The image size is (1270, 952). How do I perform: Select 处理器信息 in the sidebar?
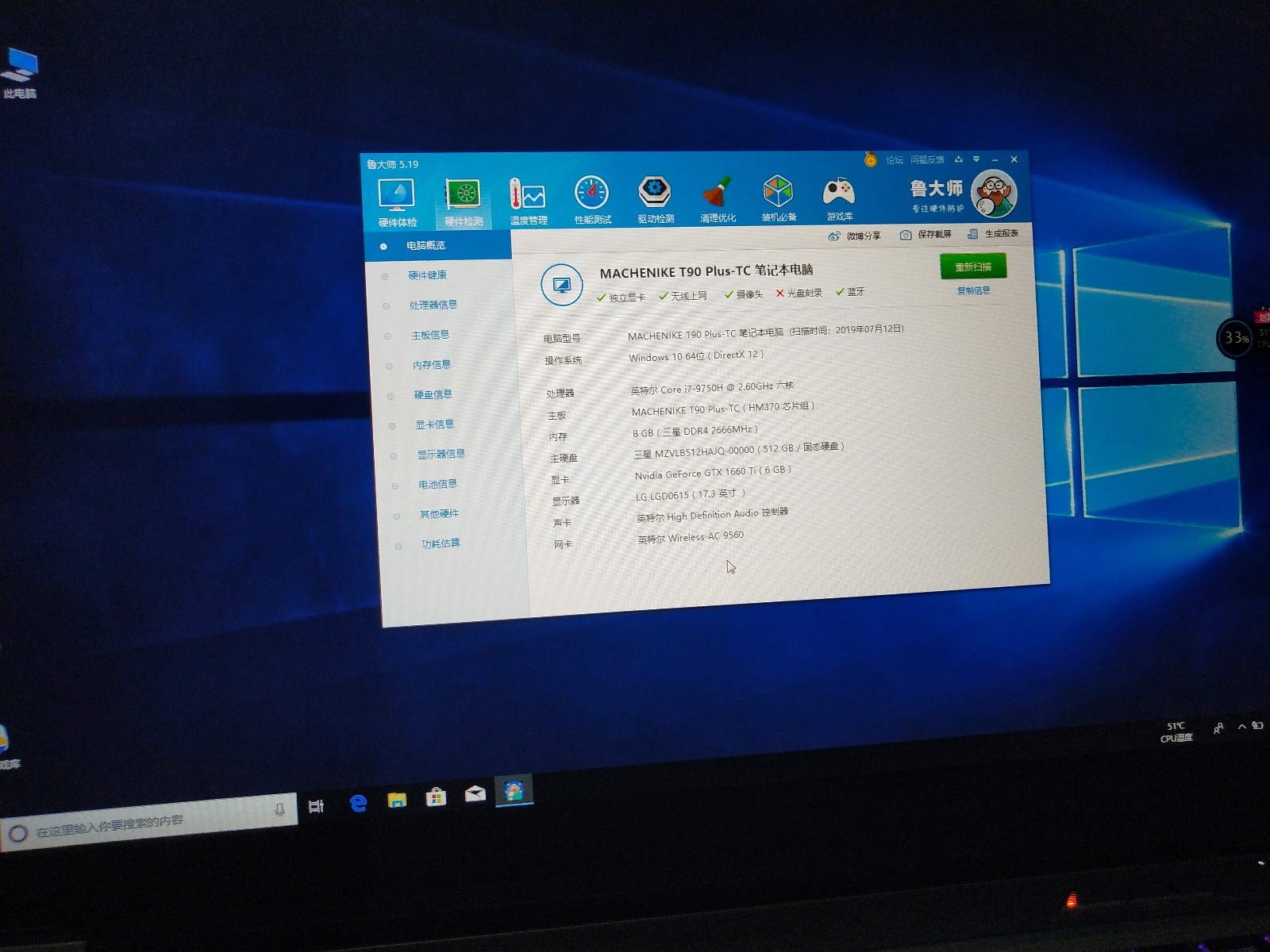(x=433, y=305)
